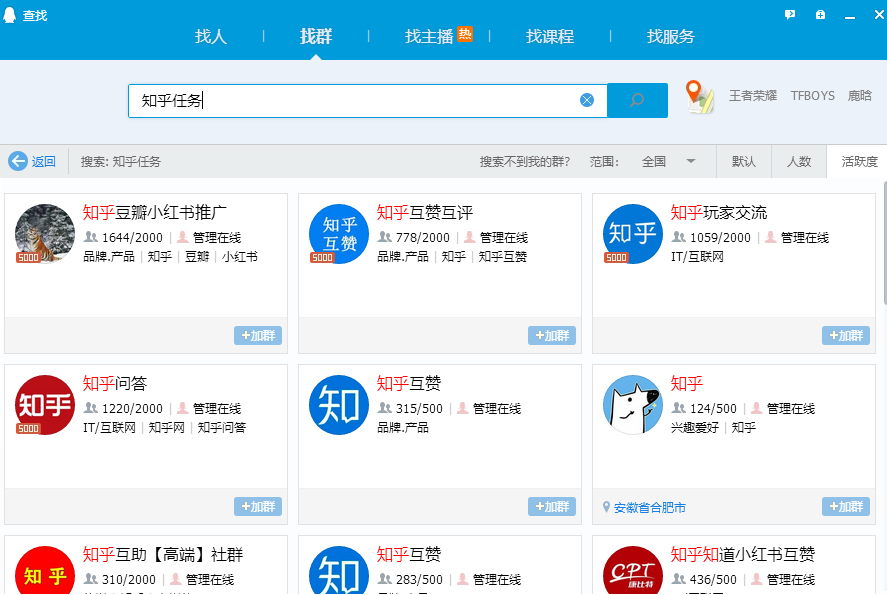This screenshot has height=595, width=887.
Task: Open the feedback chat bubble icon
Action: point(790,15)
